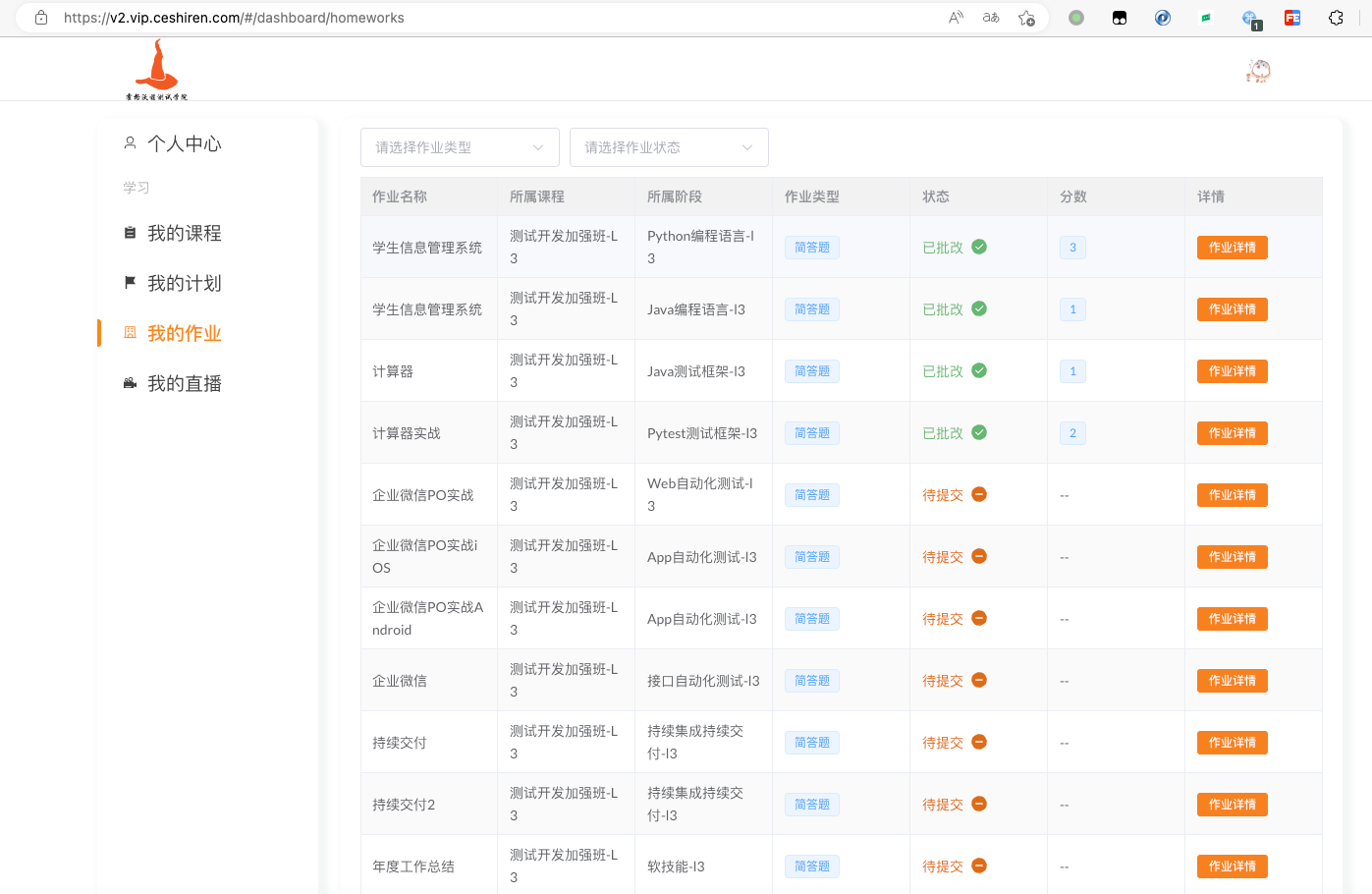Go to 我的课程 in sidebar
This screenshot has height=894, width=1372.
click(x=184, y=233)
